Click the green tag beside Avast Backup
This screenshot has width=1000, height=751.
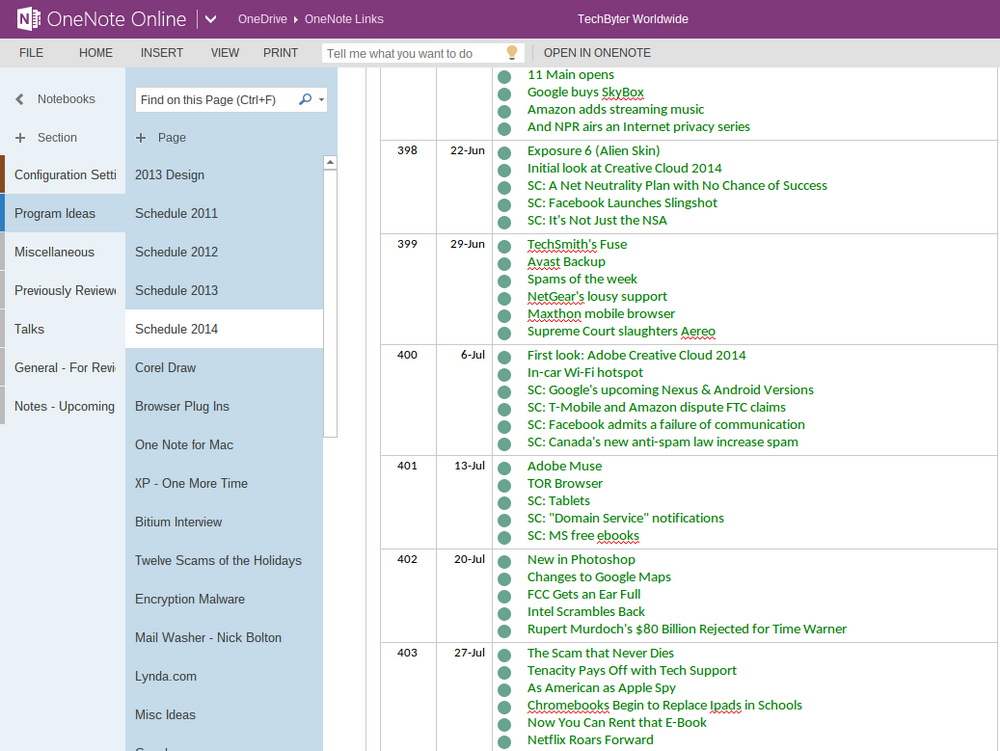[504, 264]
